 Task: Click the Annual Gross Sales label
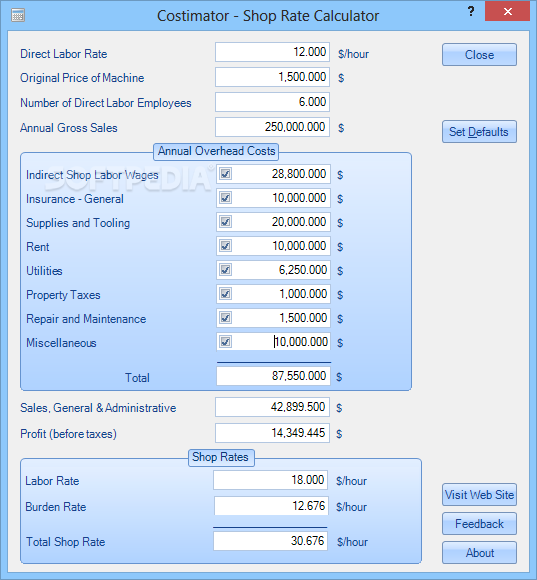coord(69,128)
